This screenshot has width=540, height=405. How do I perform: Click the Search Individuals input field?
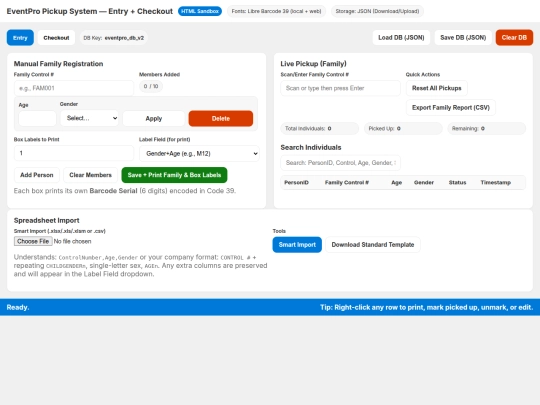point(340,163)
